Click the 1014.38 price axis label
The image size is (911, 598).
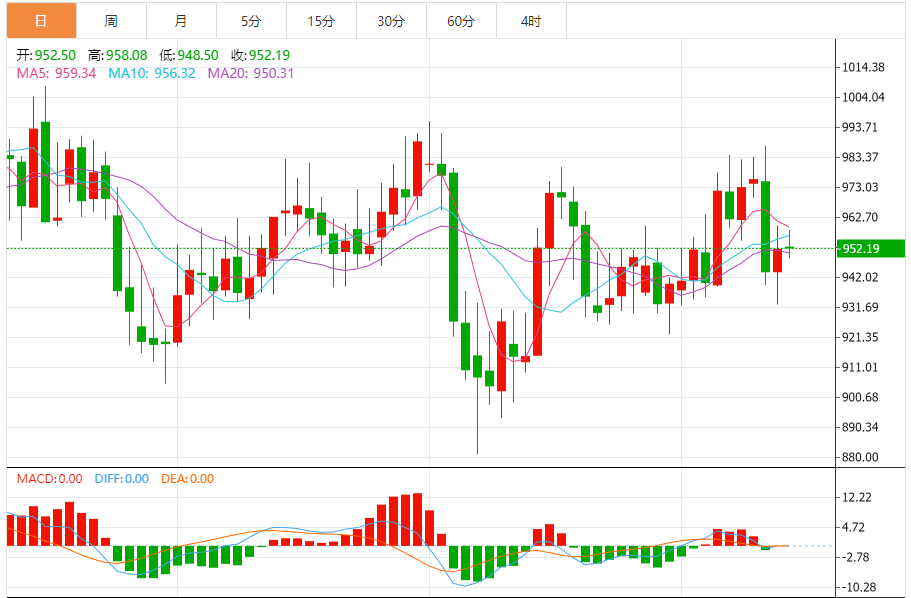coord(863,67)
